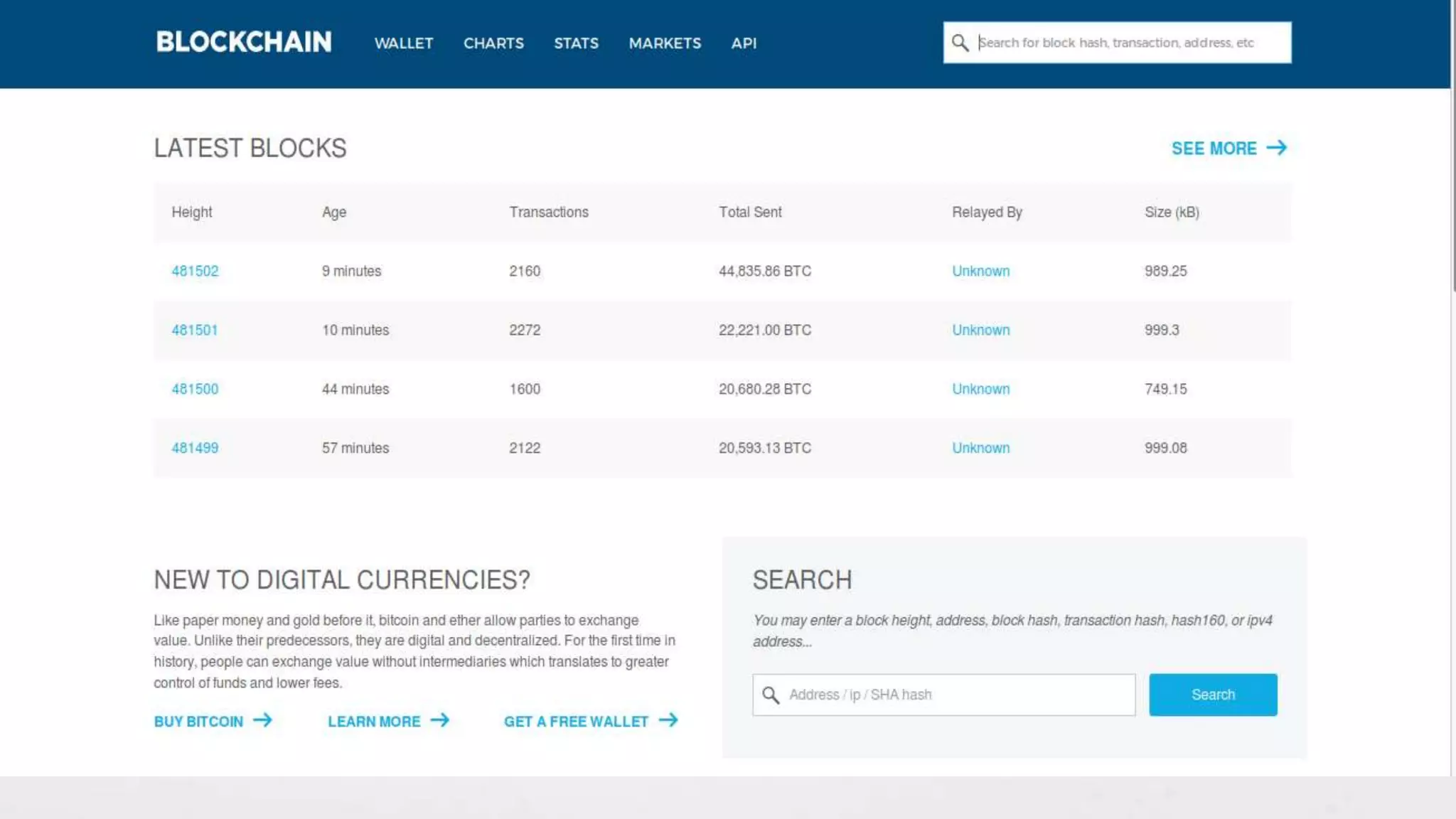The height and width of the screenshot is (819, 1456).
Task: Click the arrow next to GET A FREE WALLET
Action: [x=668, y=720]
